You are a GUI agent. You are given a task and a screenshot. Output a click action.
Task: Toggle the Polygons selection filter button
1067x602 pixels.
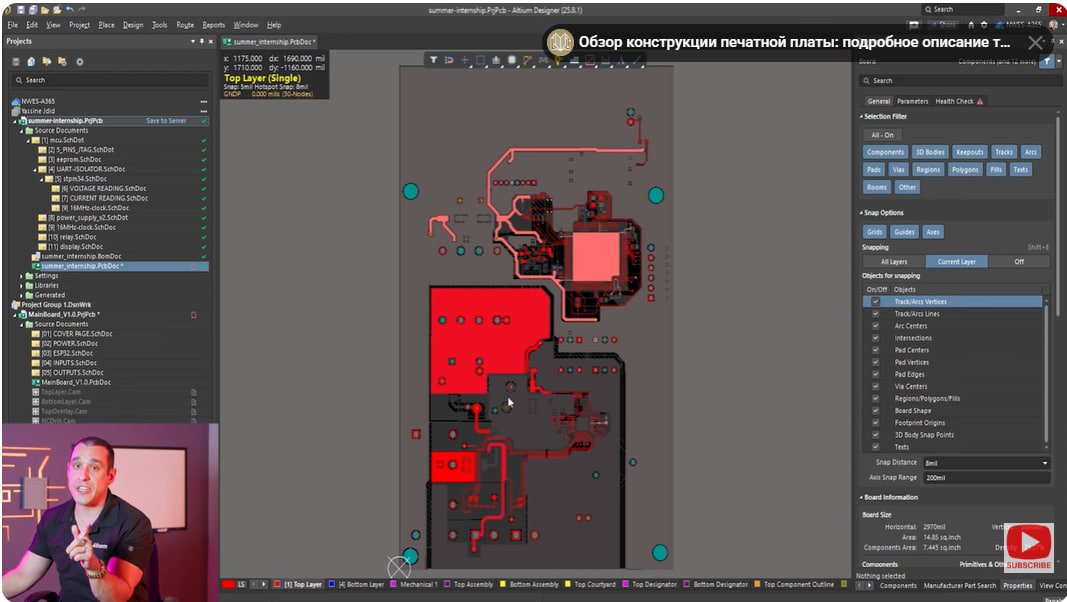(x=965, y=170)
